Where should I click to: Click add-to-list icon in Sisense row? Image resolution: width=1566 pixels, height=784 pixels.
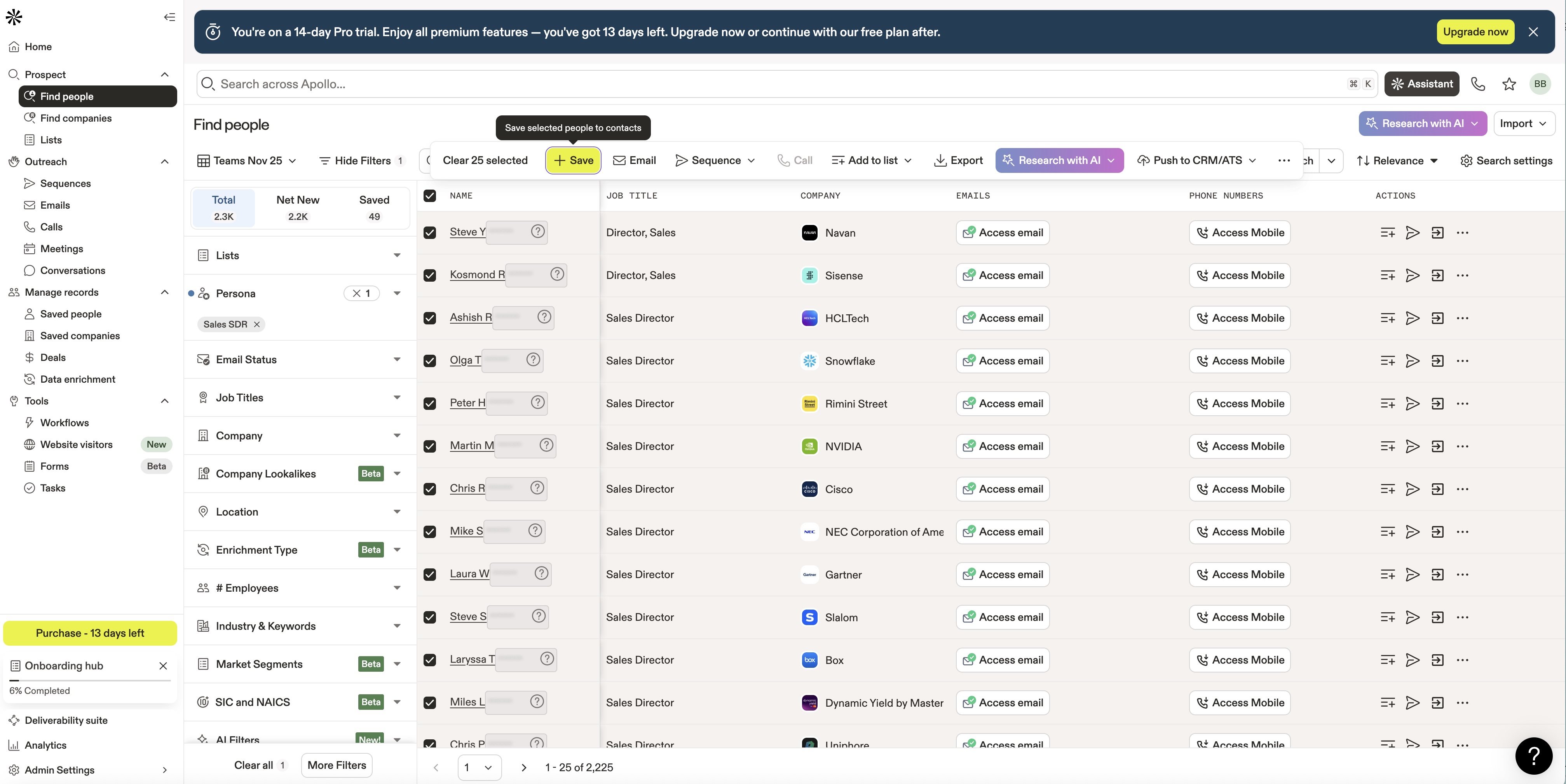point(1387,275)
